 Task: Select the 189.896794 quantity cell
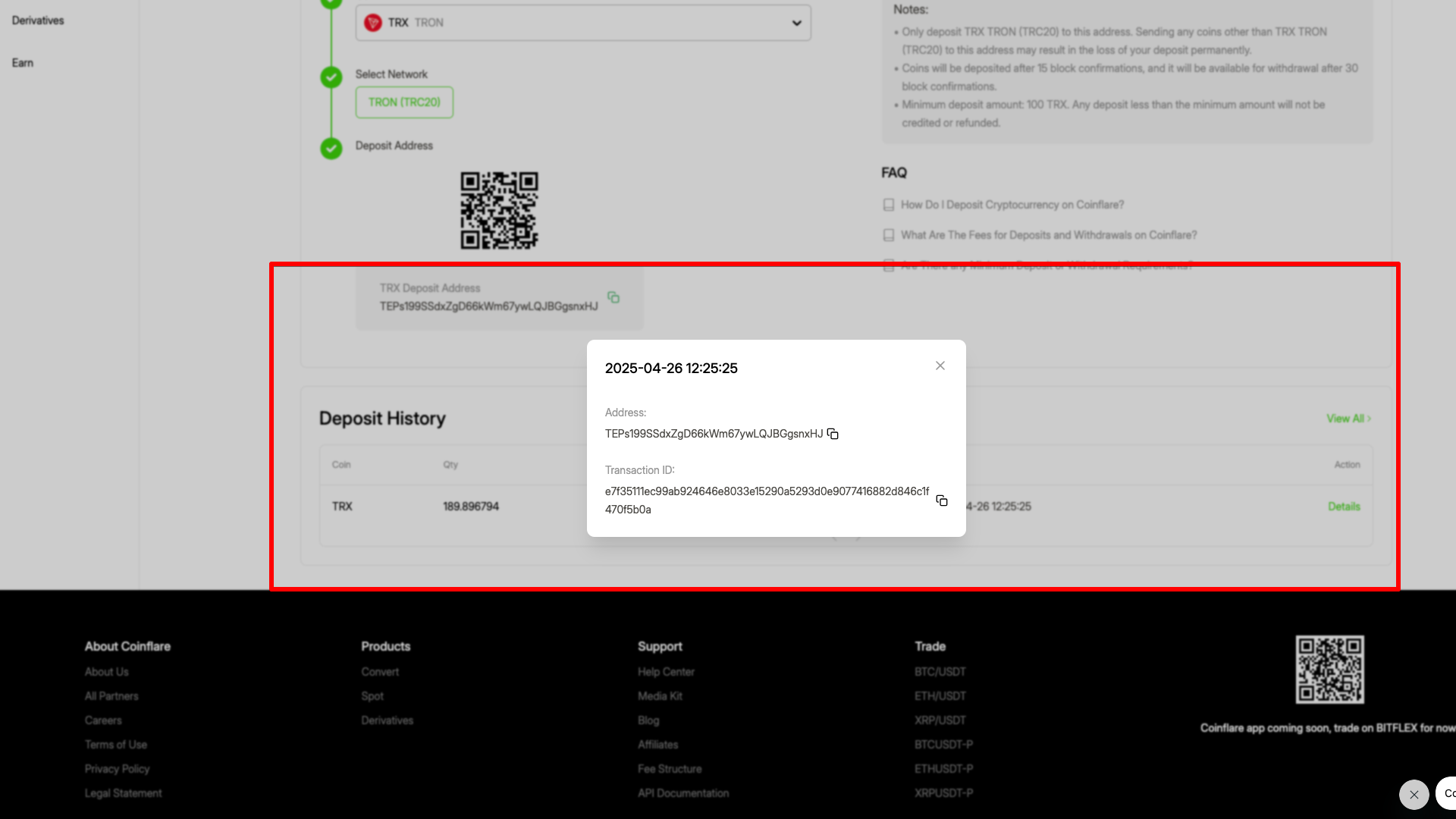(471, 507)
